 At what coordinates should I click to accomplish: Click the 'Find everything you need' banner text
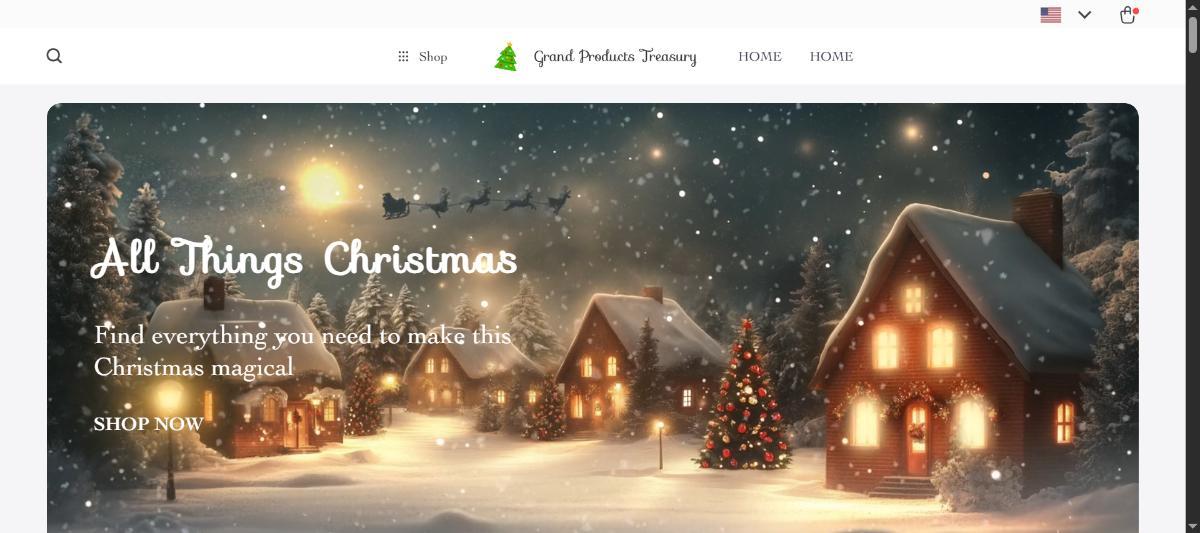click(303, 351)
